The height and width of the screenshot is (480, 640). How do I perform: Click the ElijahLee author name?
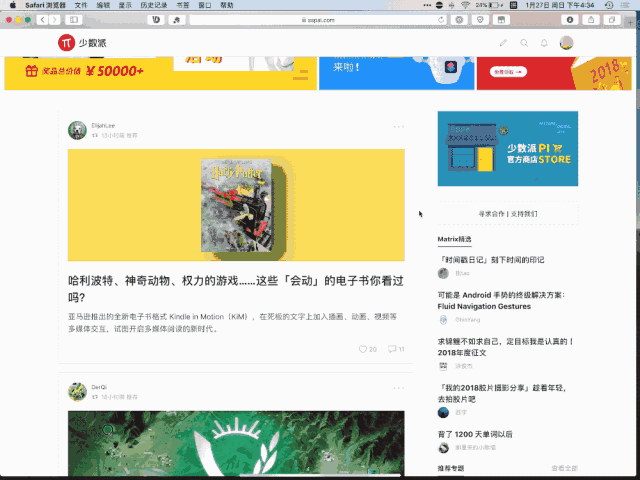[103, 125]
